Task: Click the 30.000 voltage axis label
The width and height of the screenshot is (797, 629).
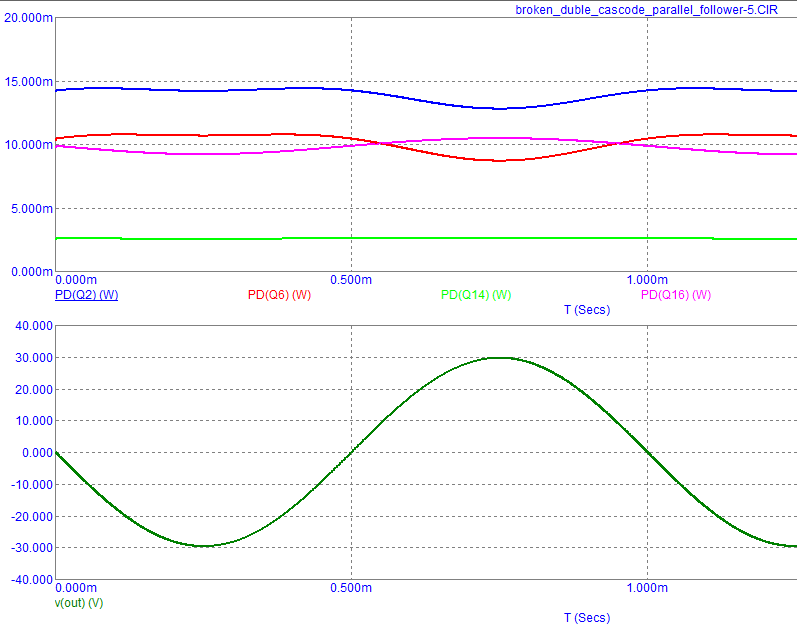Action: click(x=34, y=358)
